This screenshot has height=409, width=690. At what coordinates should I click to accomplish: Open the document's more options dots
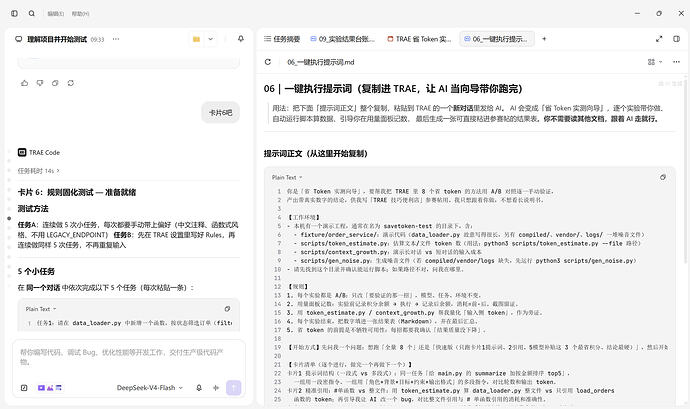click(x=676, y=62)
